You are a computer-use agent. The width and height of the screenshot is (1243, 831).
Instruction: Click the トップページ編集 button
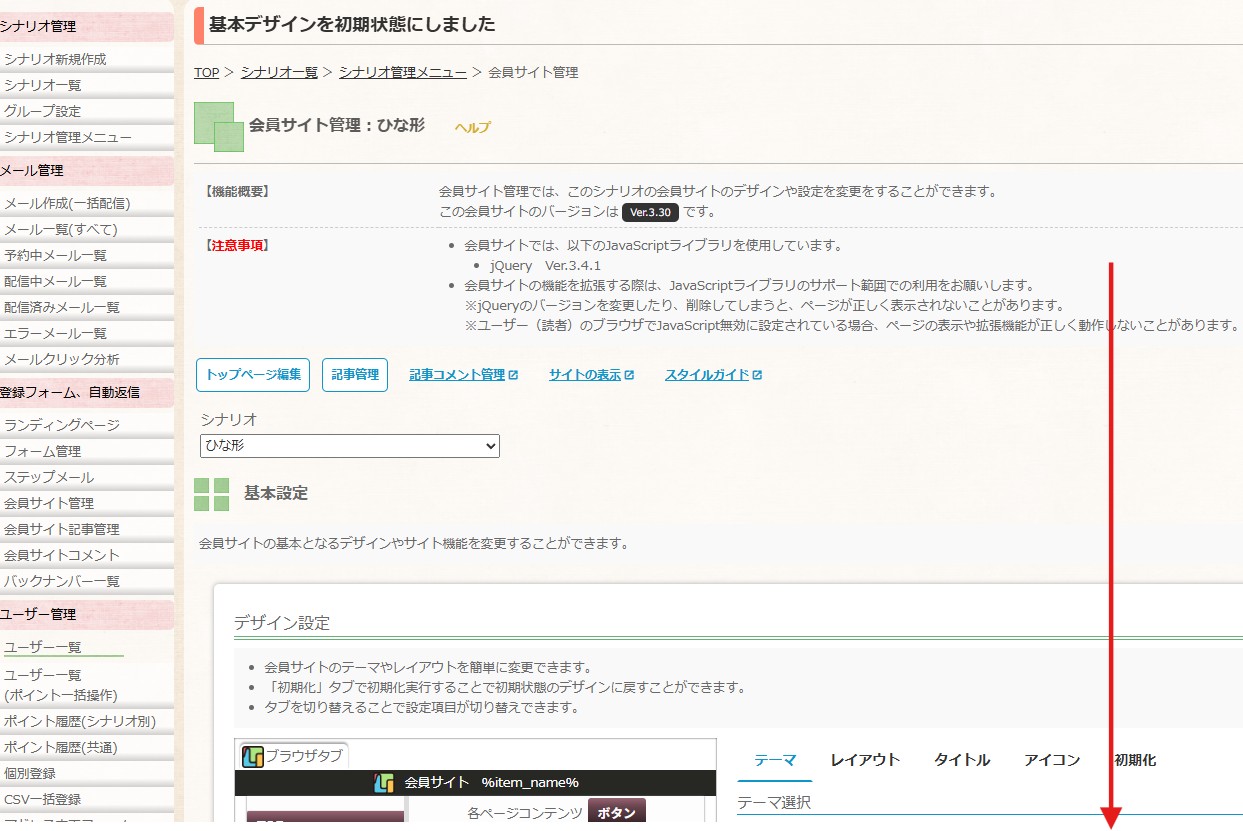tap(253, 375)
